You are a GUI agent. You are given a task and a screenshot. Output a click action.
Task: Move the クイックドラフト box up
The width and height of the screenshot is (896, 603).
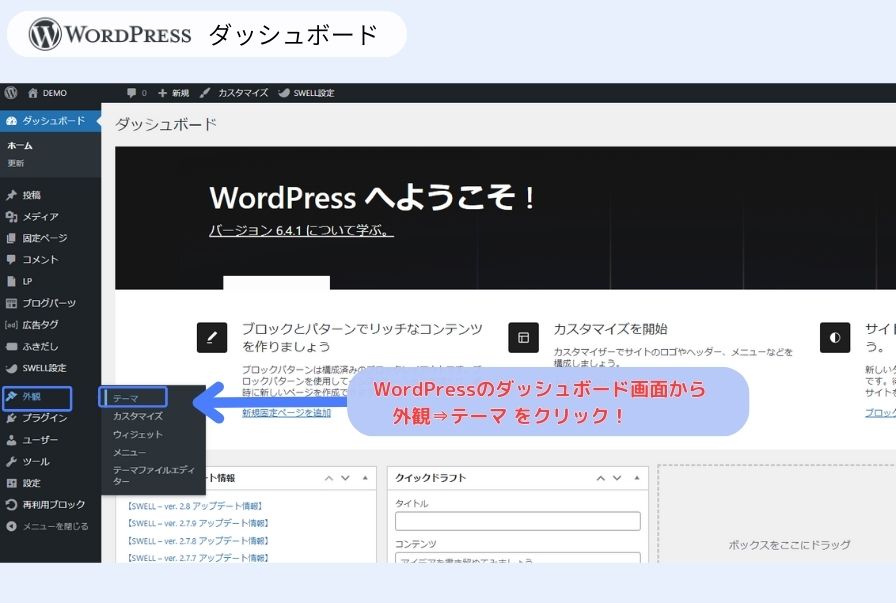coord(601,478)
